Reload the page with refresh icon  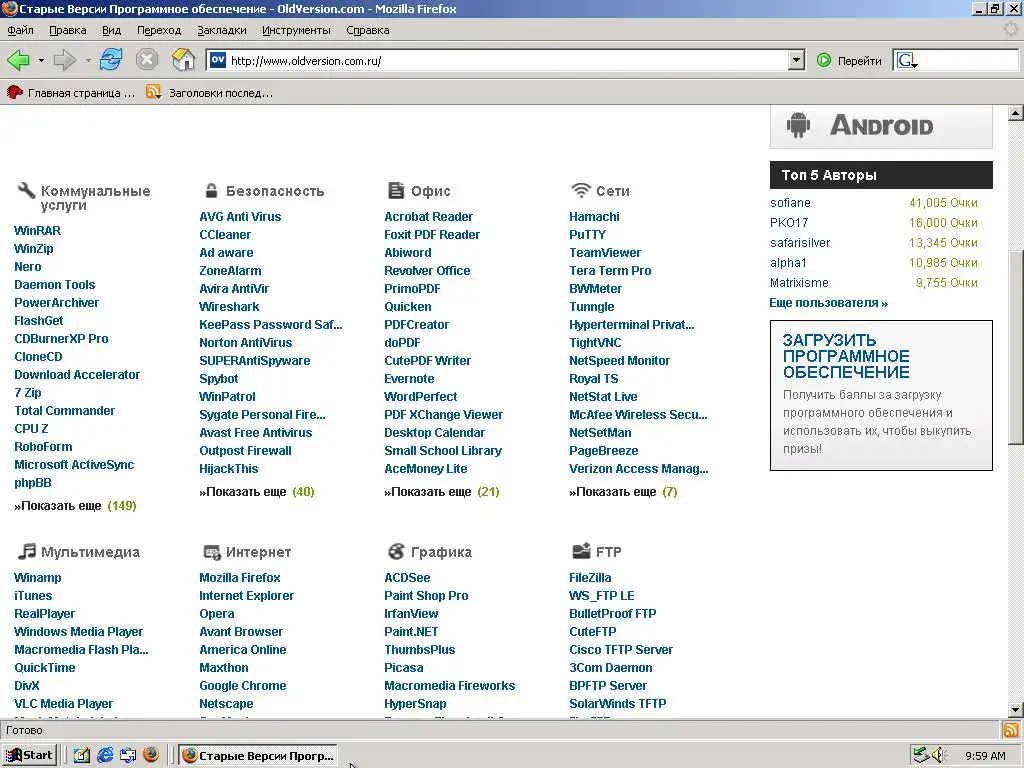coord(111,60)
